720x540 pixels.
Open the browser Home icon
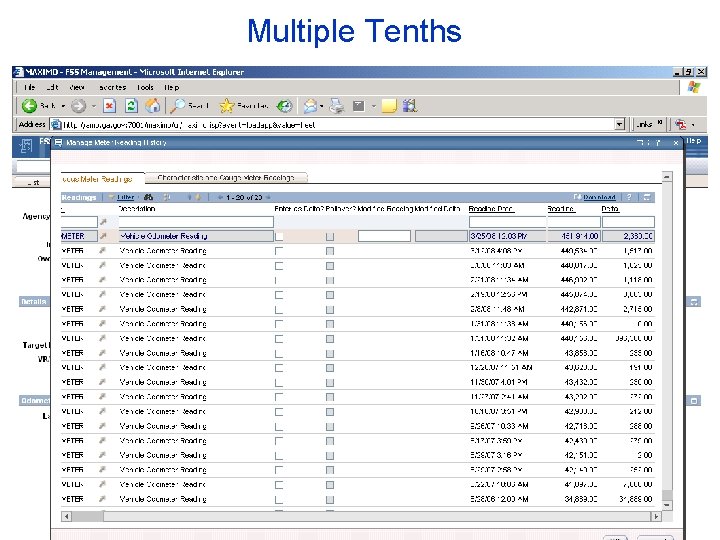point(153,106)
